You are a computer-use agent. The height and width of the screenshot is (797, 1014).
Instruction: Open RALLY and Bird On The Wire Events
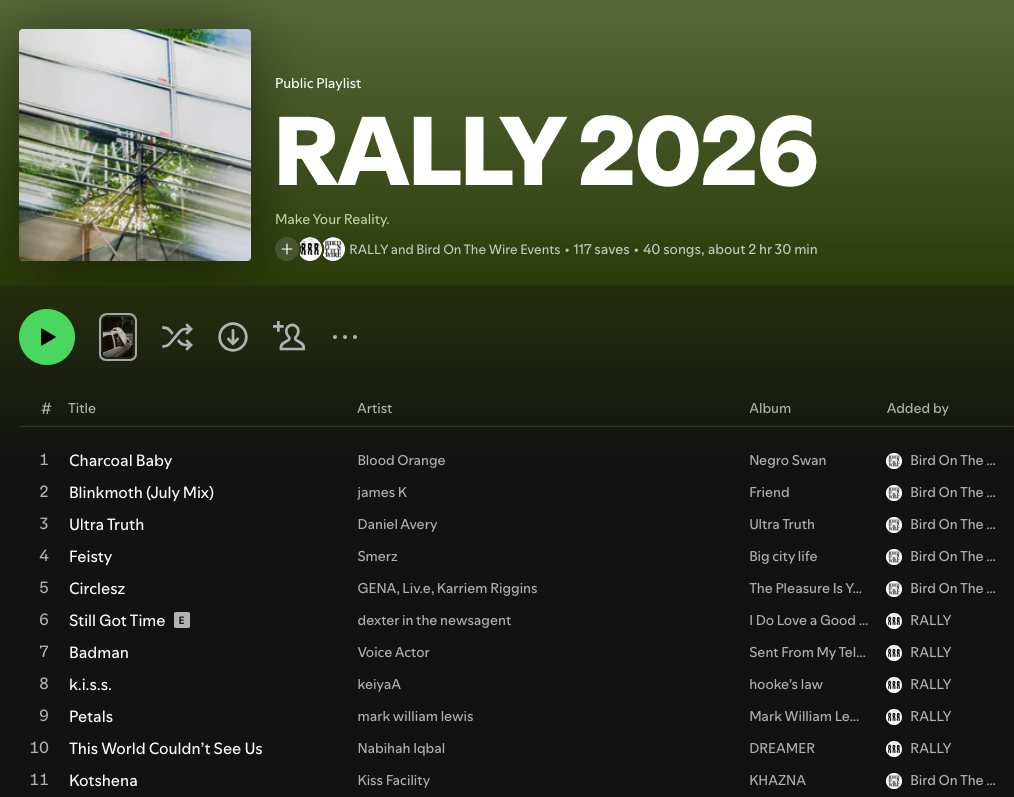tap(455, 250)
